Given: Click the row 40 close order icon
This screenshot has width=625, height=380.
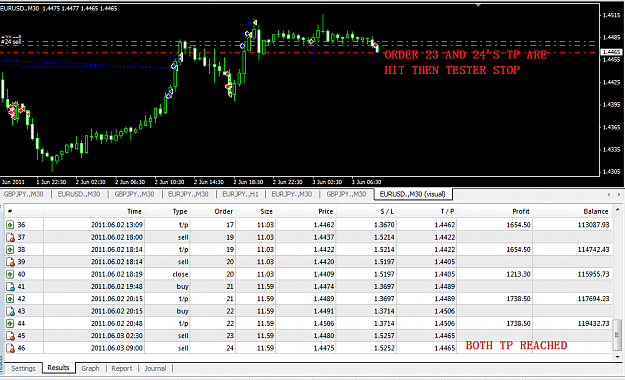Looking at the screenshot, I should point(10,274).
